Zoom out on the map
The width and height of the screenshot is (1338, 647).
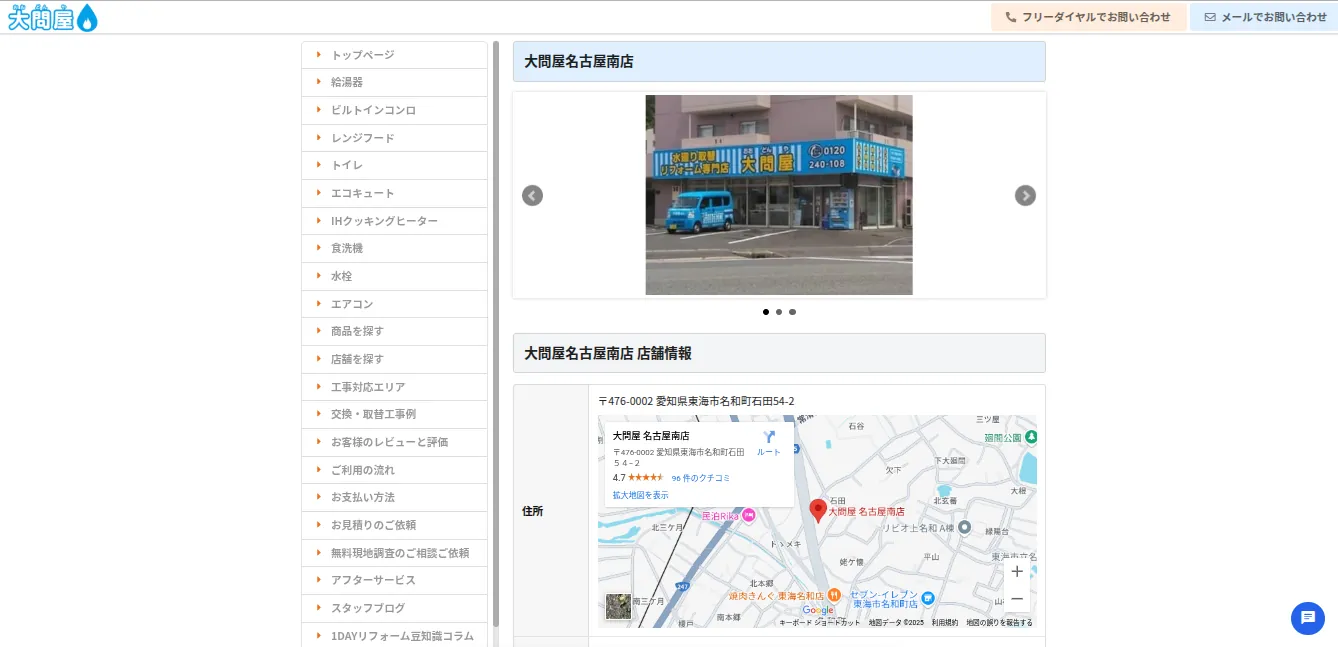pos(1017,598)
